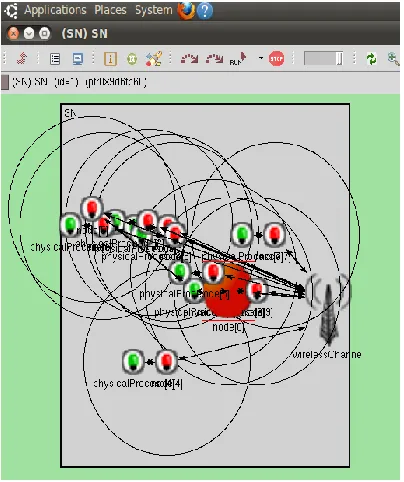This screenshot has height=482, width=404.
Task: Click the zoom-in magnifier icon
Action: point(394,59)
